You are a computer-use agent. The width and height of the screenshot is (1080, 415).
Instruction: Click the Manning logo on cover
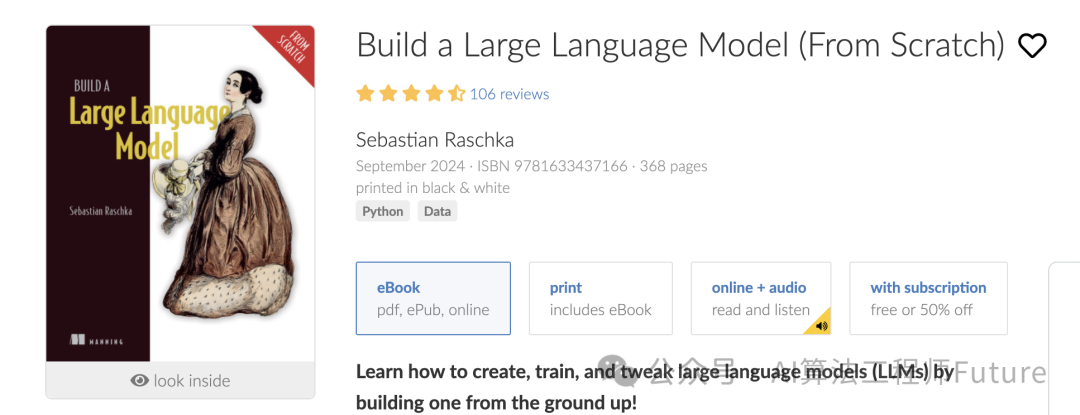[x=96, y=341]
